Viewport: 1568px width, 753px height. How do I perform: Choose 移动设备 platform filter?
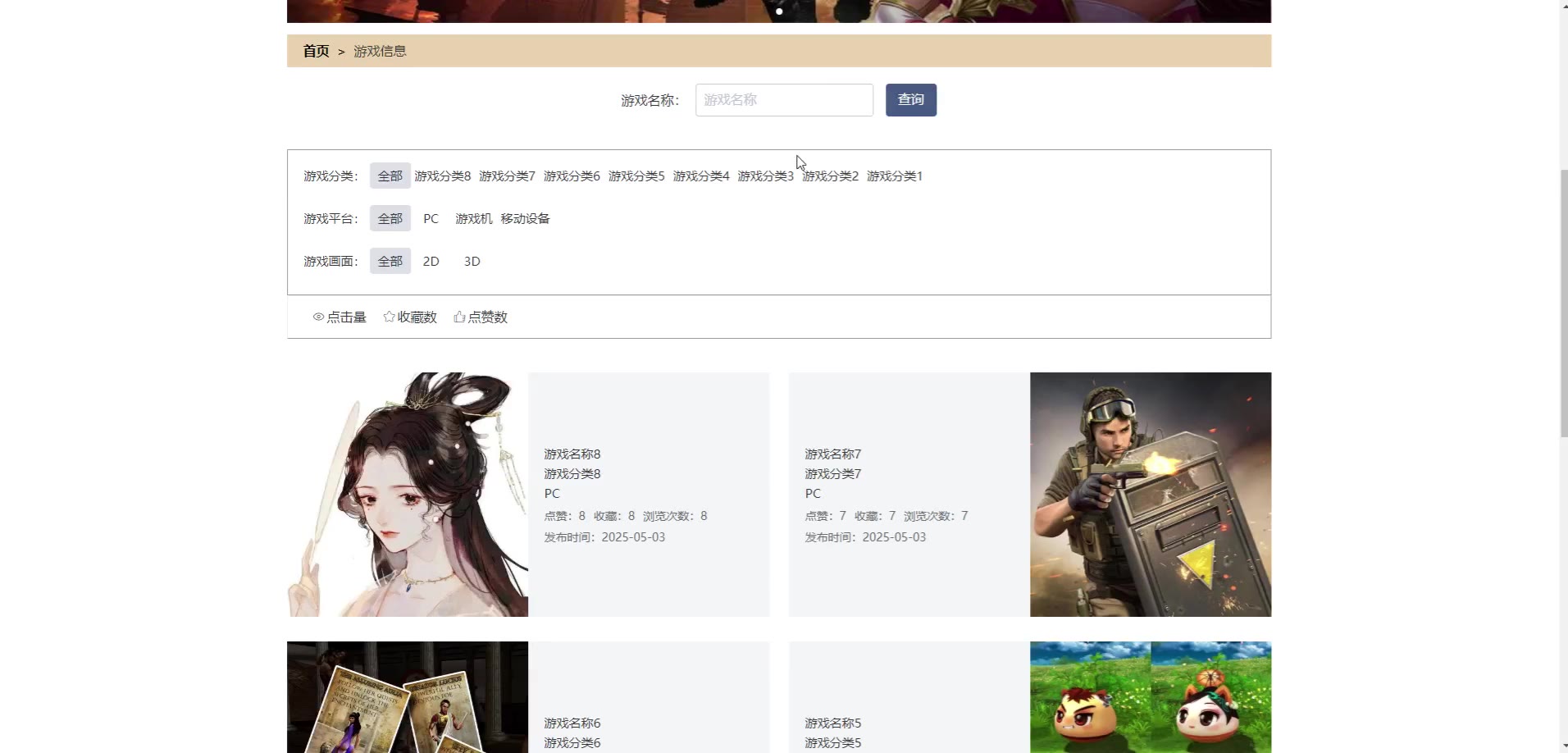pyautogui.click(x=525, y=218)
